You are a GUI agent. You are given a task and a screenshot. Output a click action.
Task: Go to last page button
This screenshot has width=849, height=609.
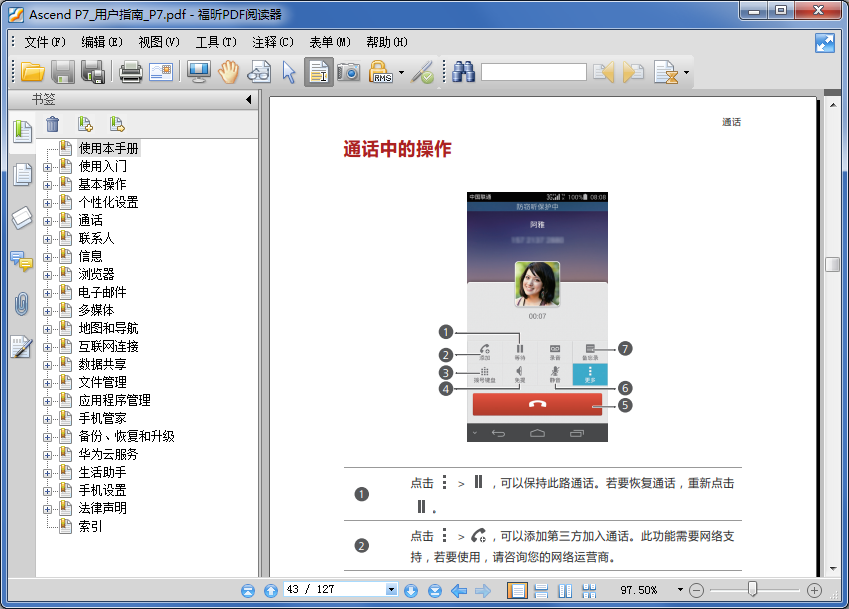pos(435,591)
